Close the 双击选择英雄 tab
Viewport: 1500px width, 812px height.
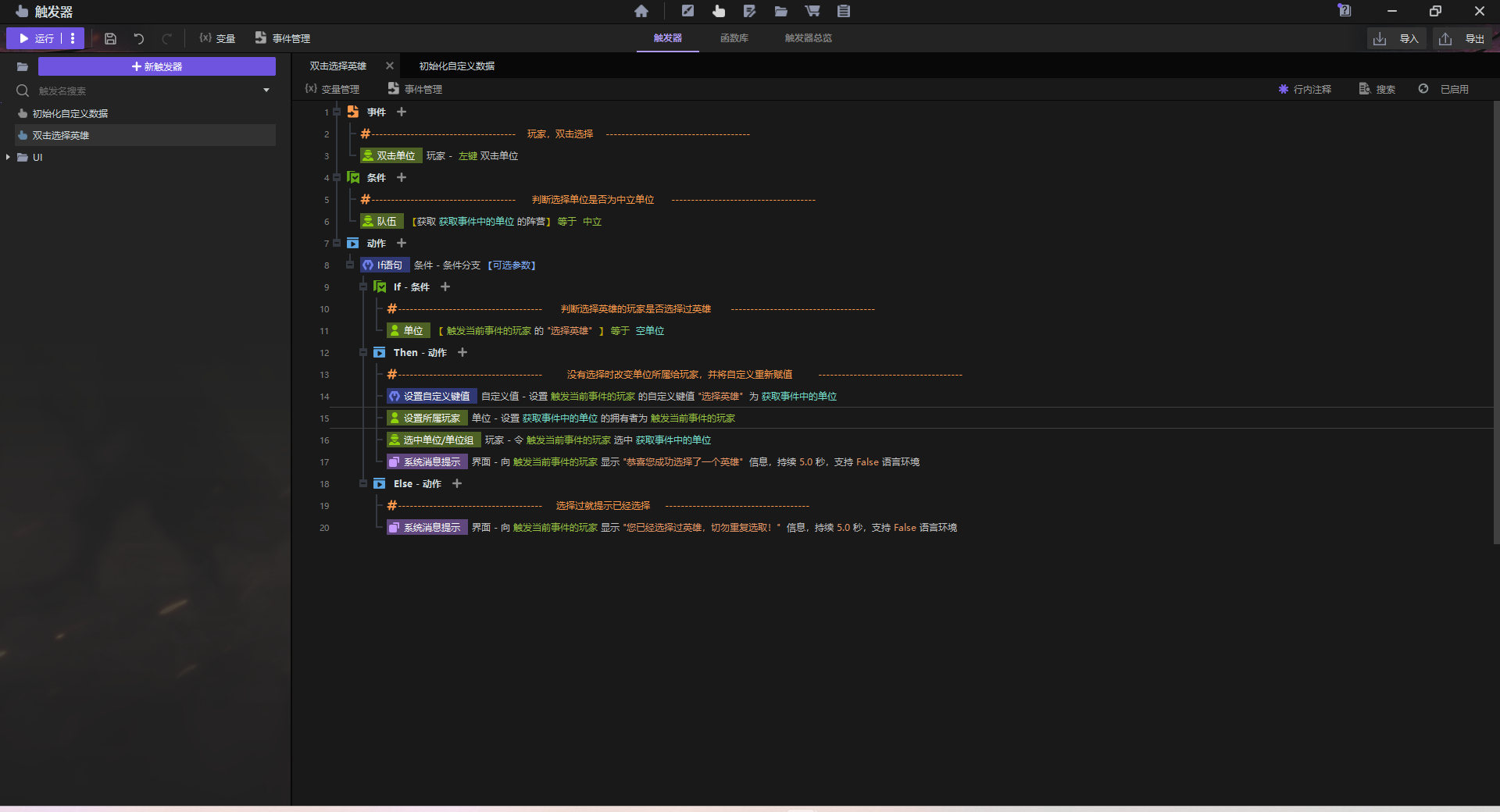(x=390, y=66)
